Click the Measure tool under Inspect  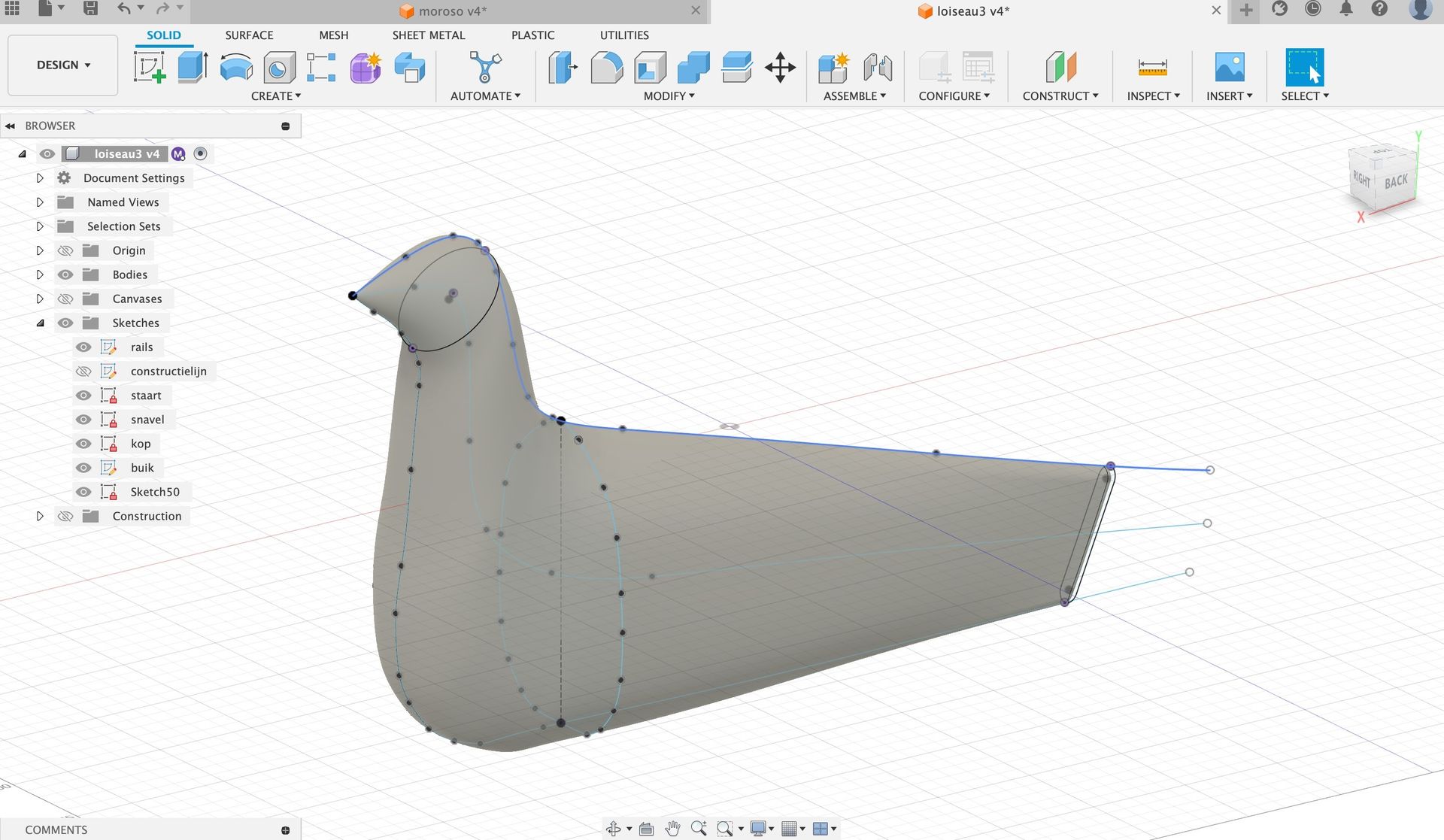pos(1152,67)
